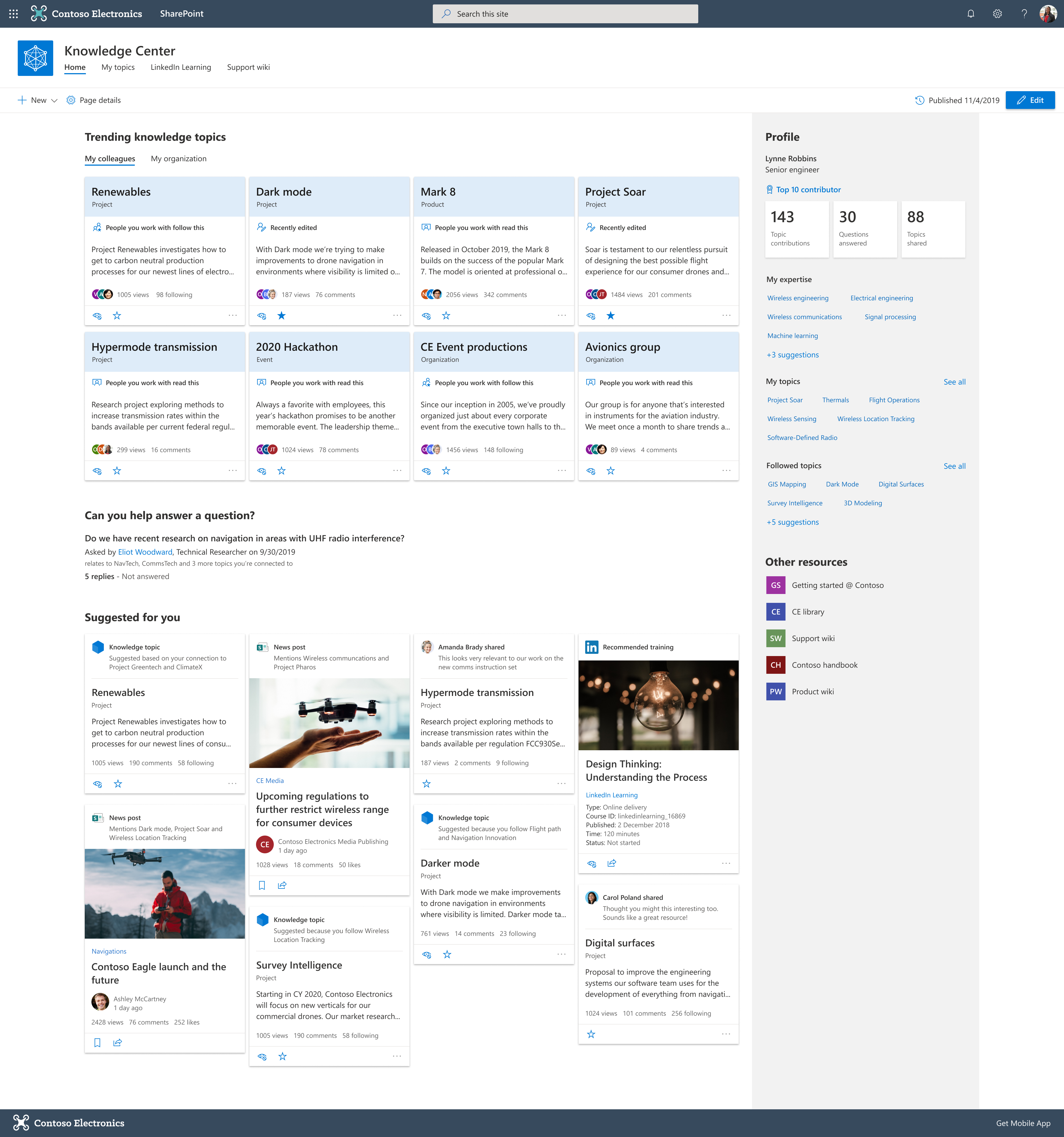Switch to the My organization tab
Image resolution: width=1064 pixels, height=1137 pixels.
point(178,159)
